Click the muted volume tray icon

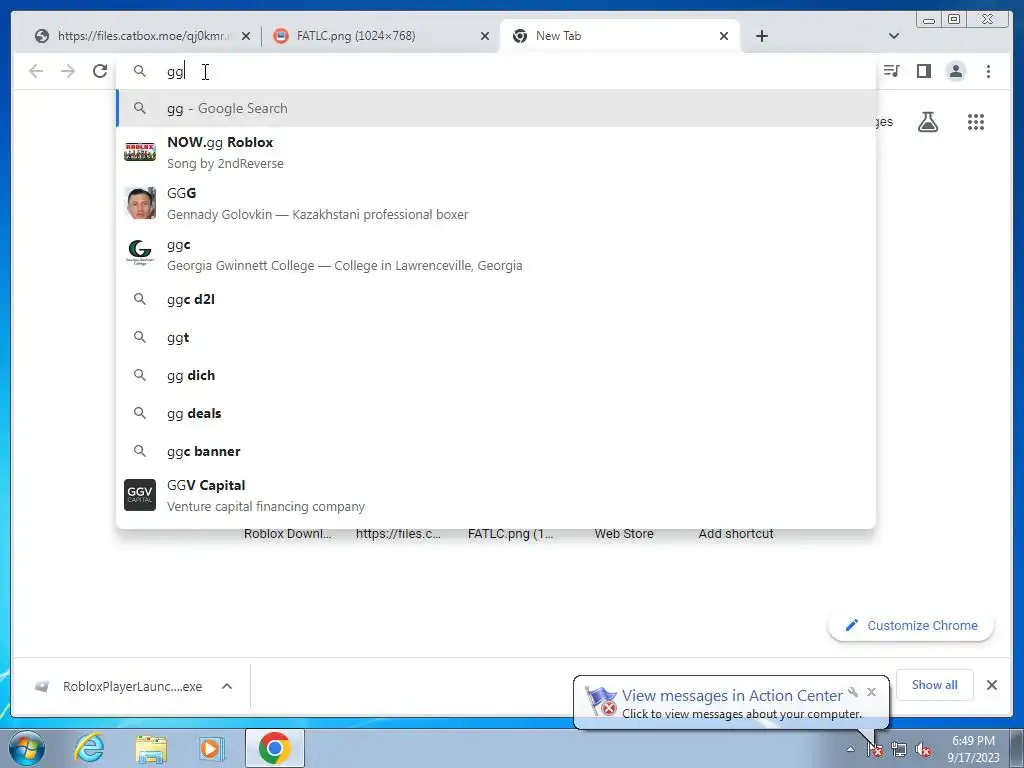pyautogui.click(x=923, y=750)
